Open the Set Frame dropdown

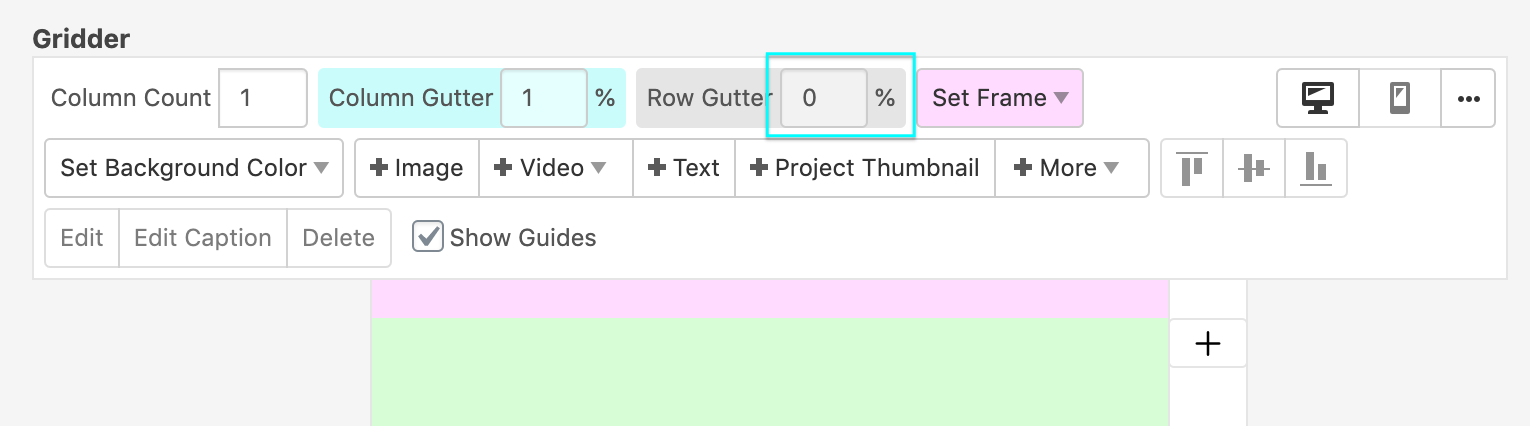point(1000,98)
